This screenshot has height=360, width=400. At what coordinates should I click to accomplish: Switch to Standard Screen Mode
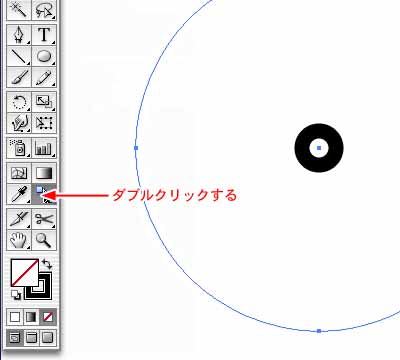15,338
